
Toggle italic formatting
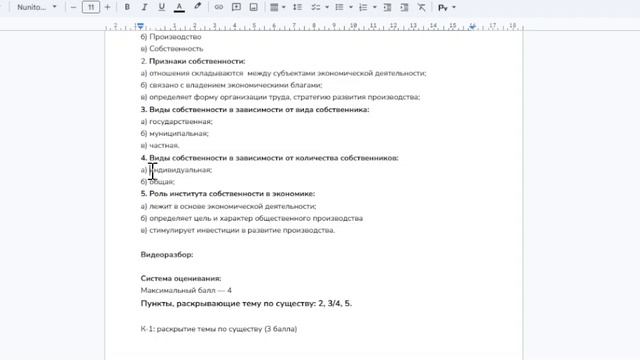(144, 7)
